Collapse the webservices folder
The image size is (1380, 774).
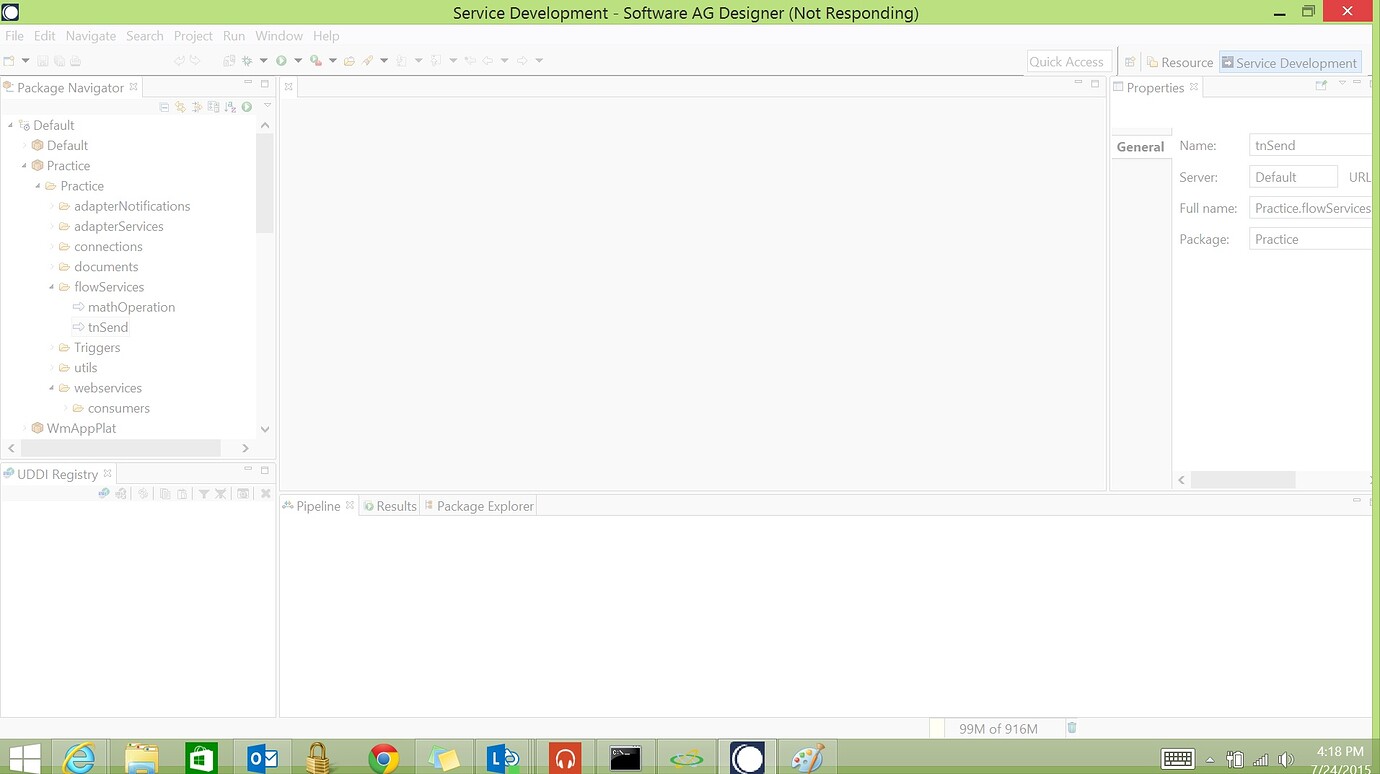[x=52, y=388]
